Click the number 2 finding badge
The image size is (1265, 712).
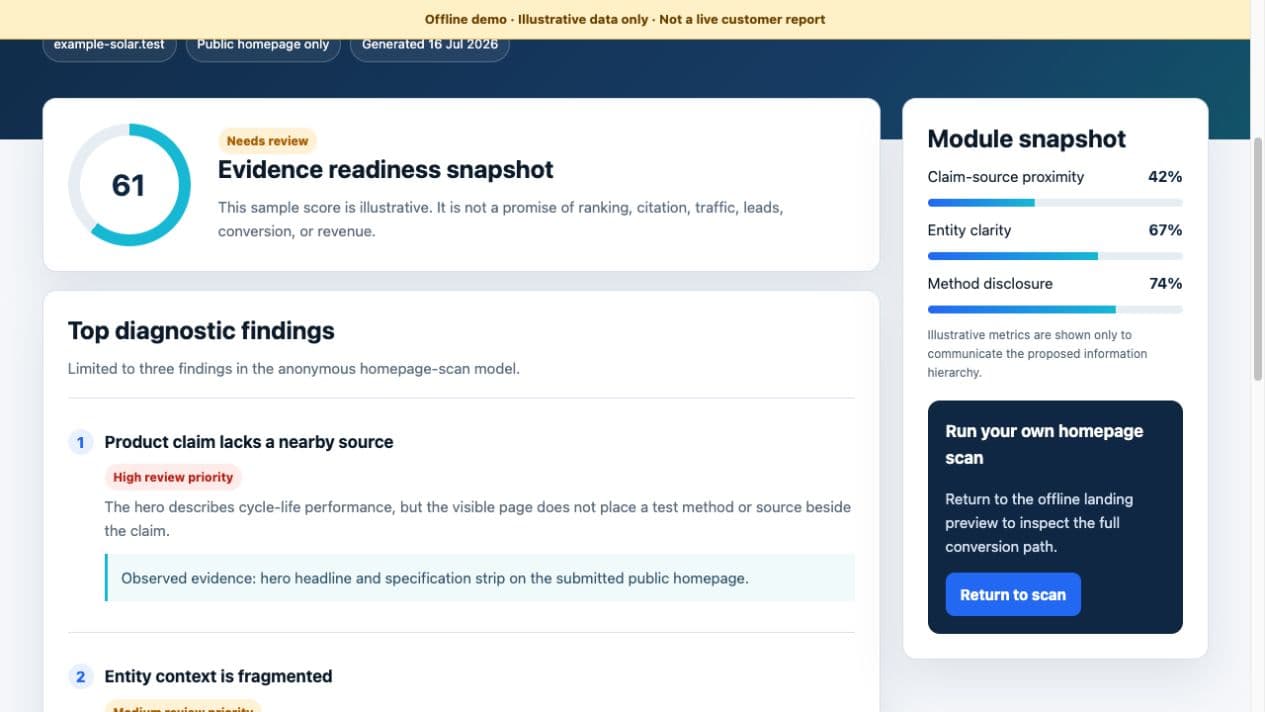click(81, 677)
